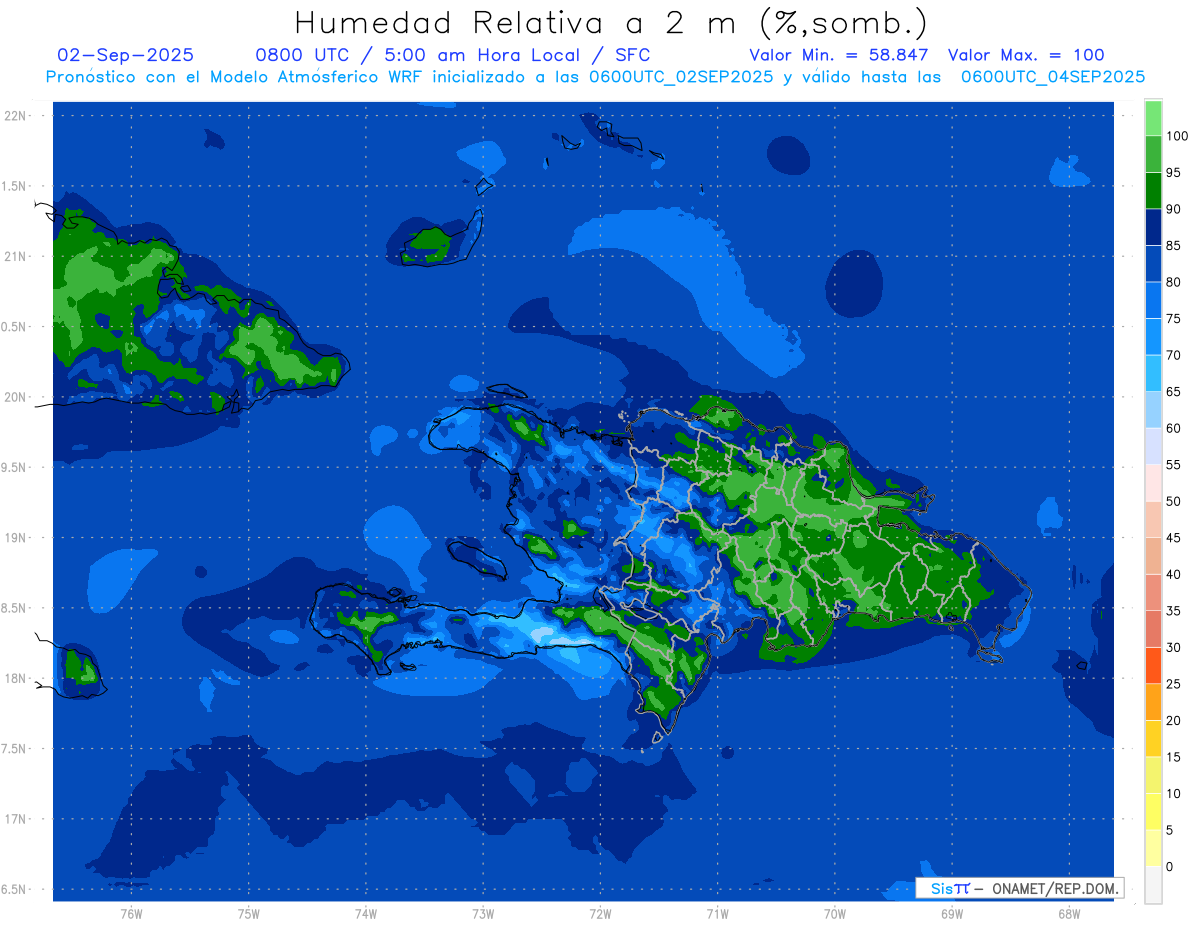
Task: Click the pale yellow swatch between 0 and 5
Action: pos(1153,848)
